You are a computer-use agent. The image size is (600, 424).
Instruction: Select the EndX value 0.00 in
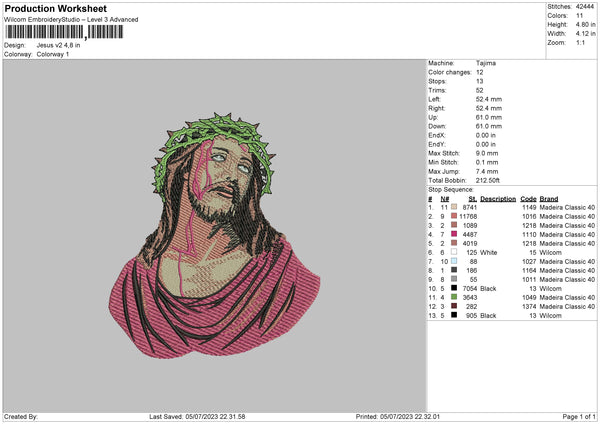486,135
